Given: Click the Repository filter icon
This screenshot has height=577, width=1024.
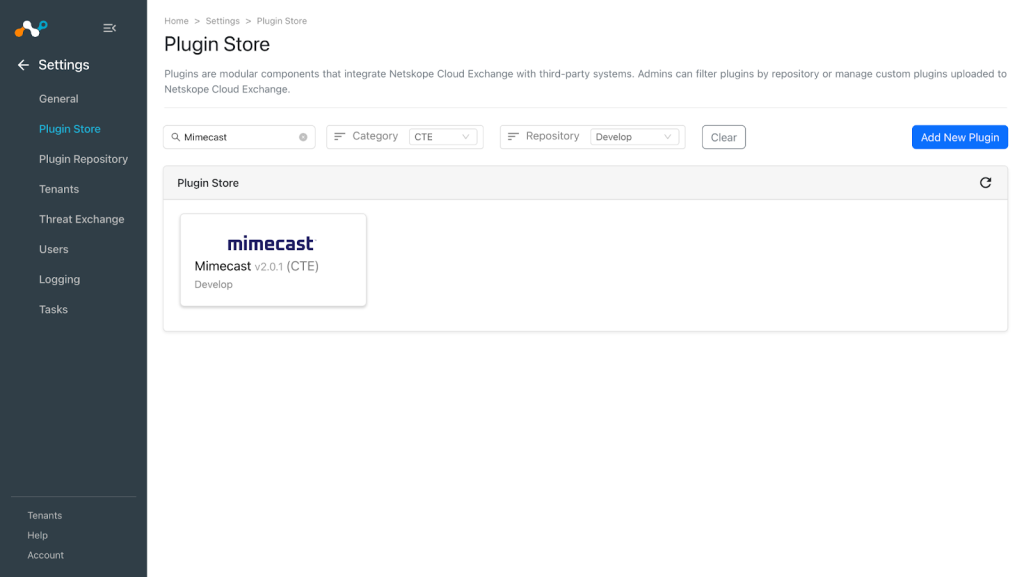Looking at the screenshot, I should point(513,136).
